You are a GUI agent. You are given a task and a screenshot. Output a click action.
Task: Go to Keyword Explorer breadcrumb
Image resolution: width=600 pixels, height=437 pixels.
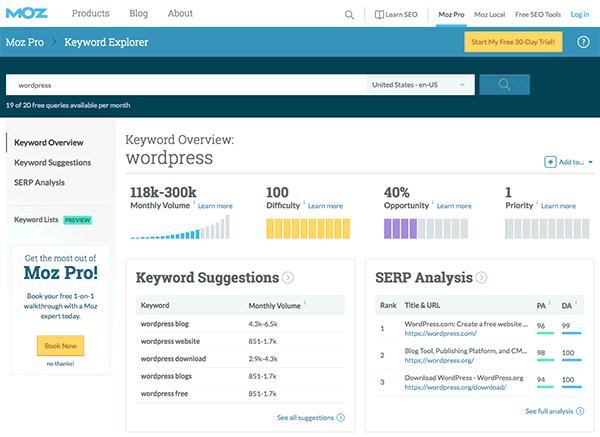click(106, 42)
